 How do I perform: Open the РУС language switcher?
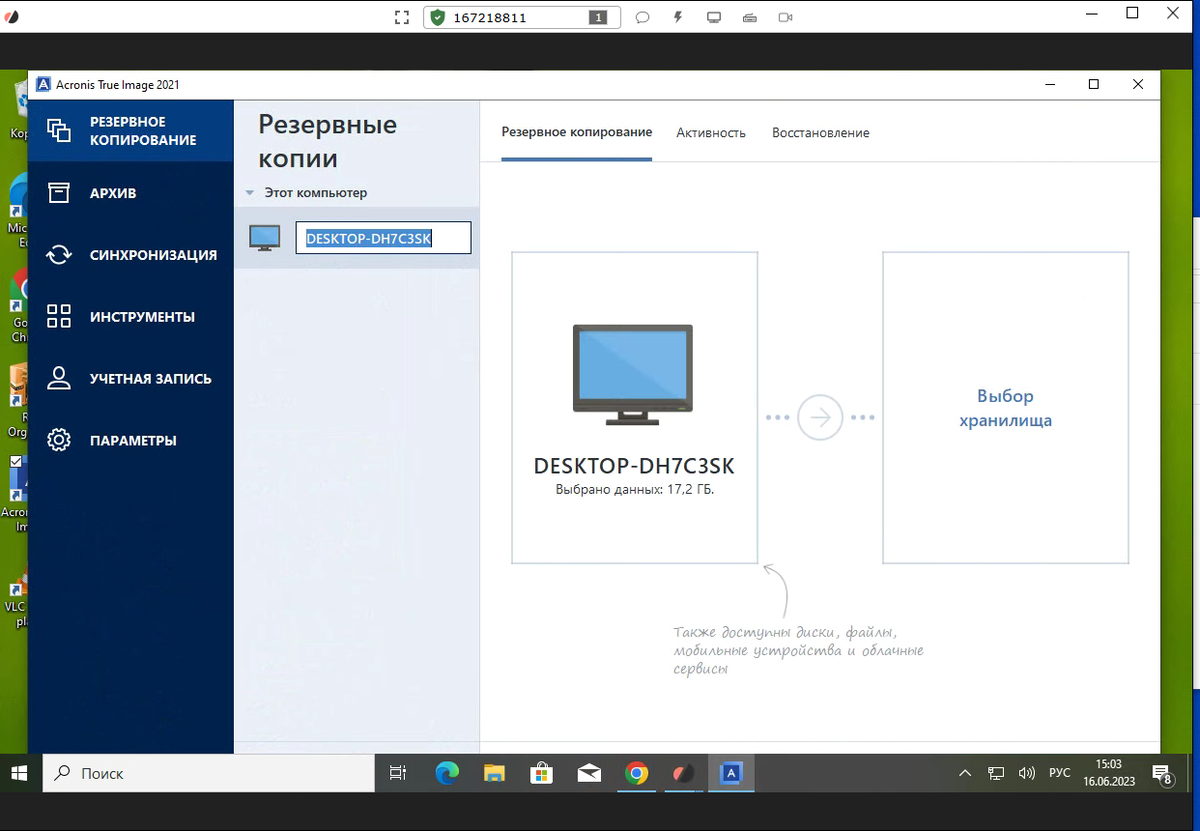[1059, 773]
